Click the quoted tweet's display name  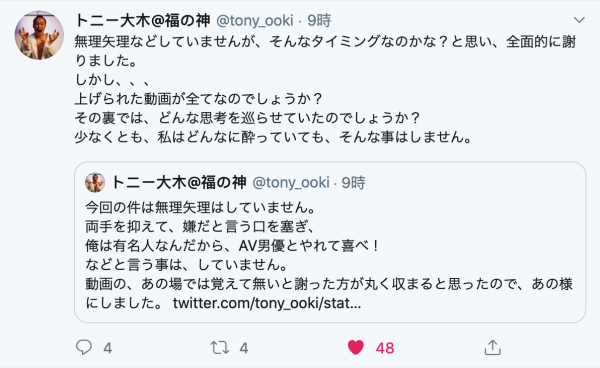pyautogui.click(x=179, y=182)
